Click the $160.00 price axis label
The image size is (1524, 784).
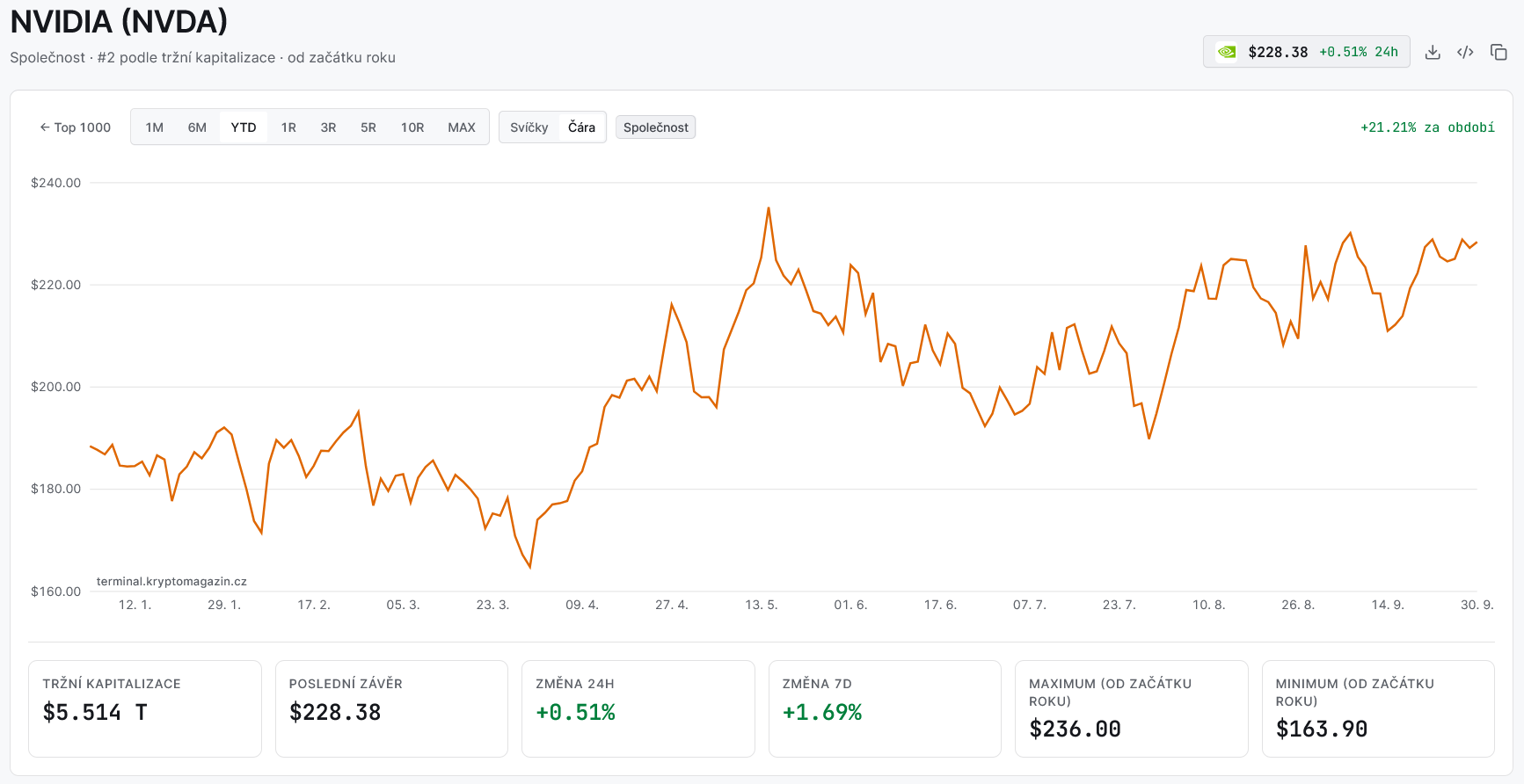55,592
